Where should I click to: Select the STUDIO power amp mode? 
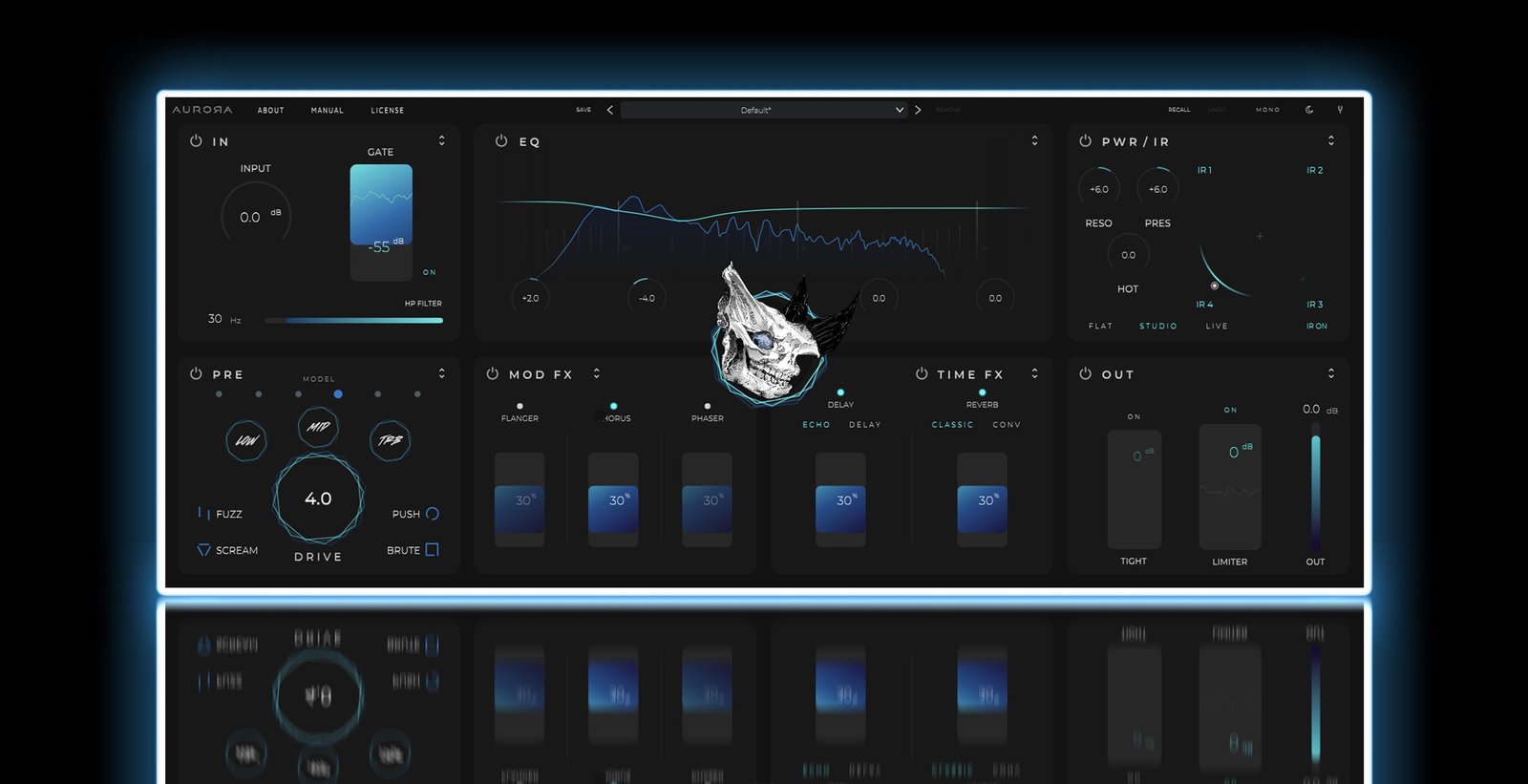tap(1157, 327)
